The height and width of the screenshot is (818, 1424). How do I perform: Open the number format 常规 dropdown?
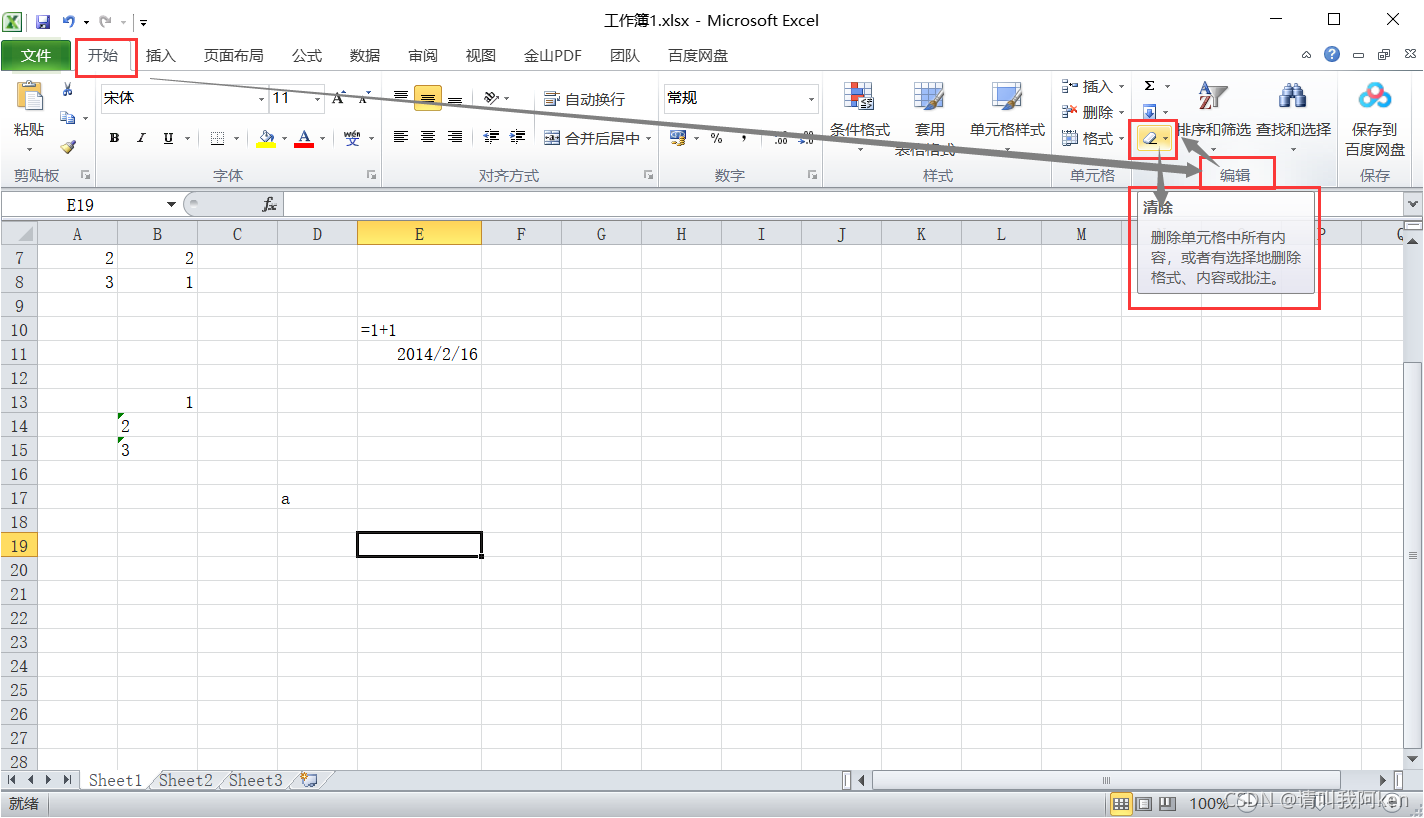(811, 99)
